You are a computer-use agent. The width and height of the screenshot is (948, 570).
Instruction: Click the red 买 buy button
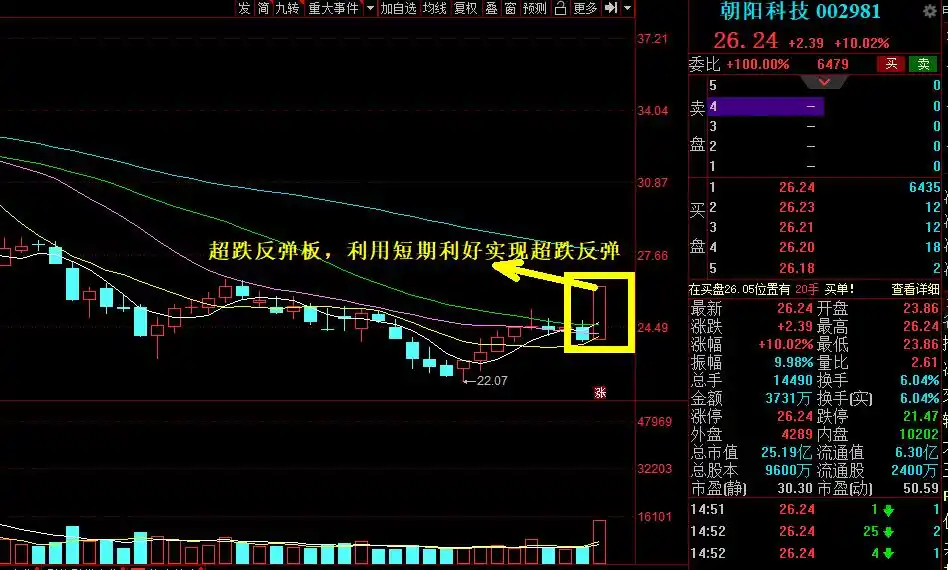point(890,64)
